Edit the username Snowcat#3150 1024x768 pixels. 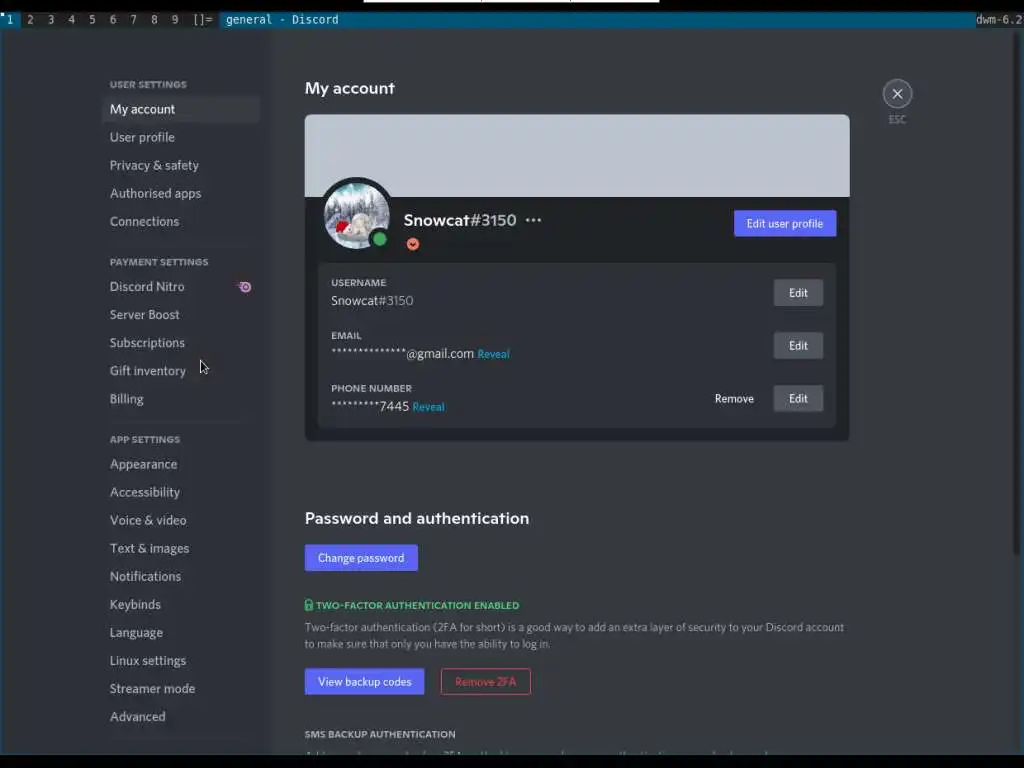pyautogui.click(x=798, y=293)
